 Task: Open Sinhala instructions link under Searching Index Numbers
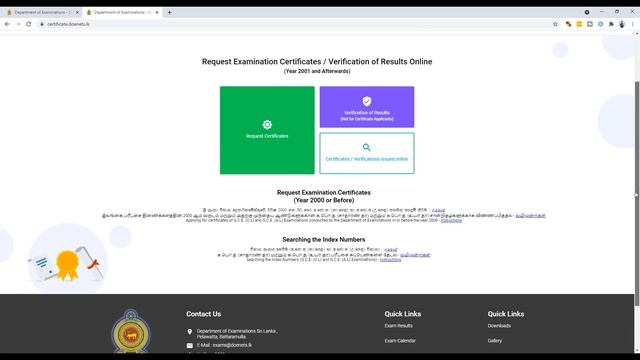click(x=391, y=249)
